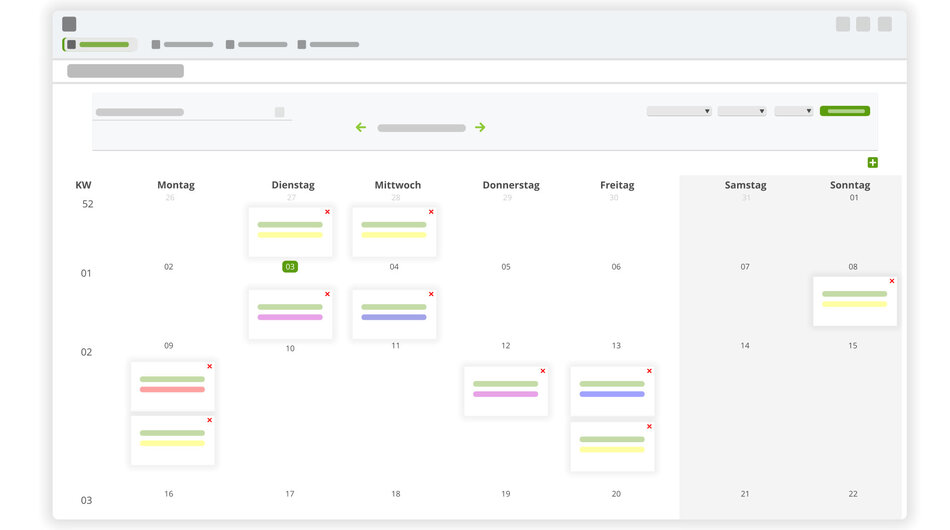The width and height of the screenshot is (950, 530).
Task: Click the small square icon in the search field
Action: click(x=279, y=112)
